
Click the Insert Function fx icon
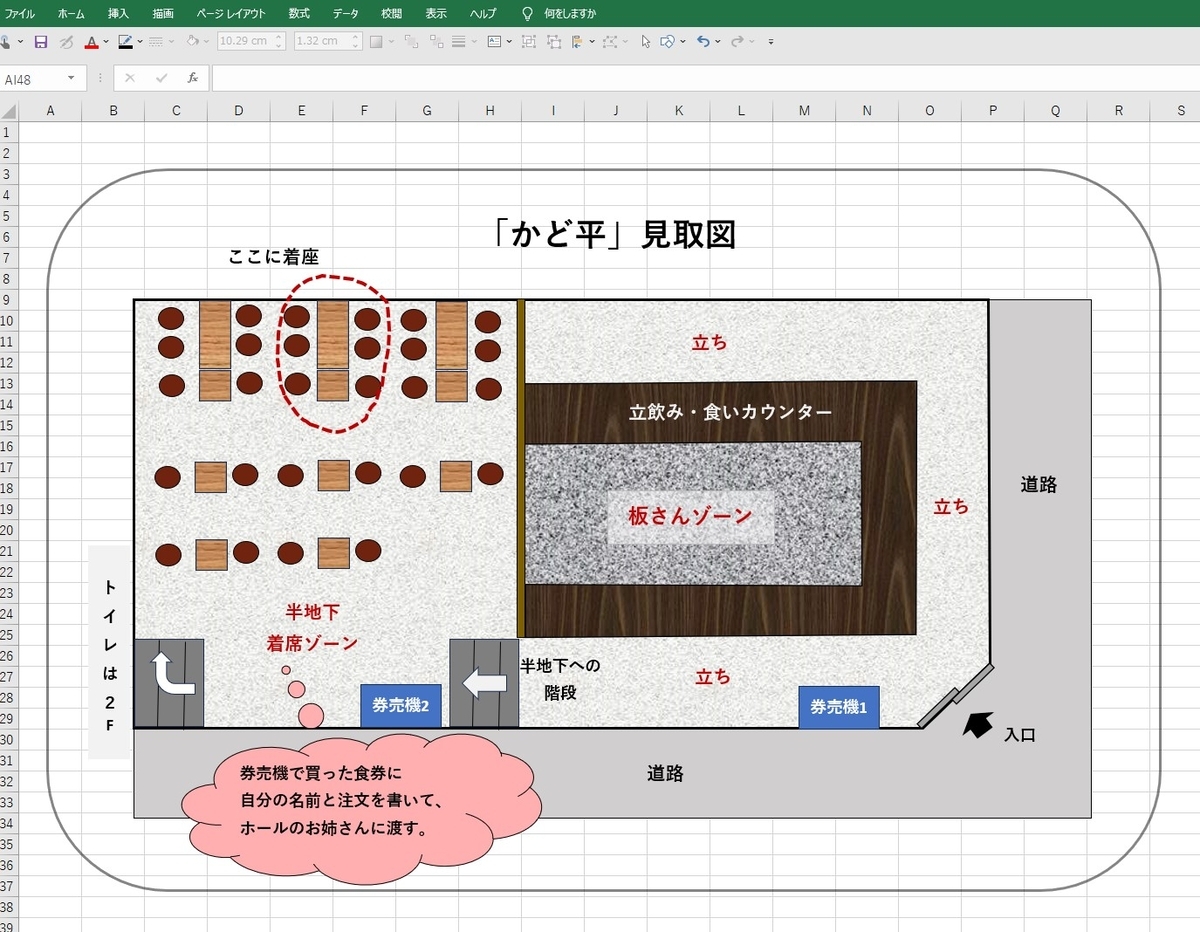tap(192, 77)
